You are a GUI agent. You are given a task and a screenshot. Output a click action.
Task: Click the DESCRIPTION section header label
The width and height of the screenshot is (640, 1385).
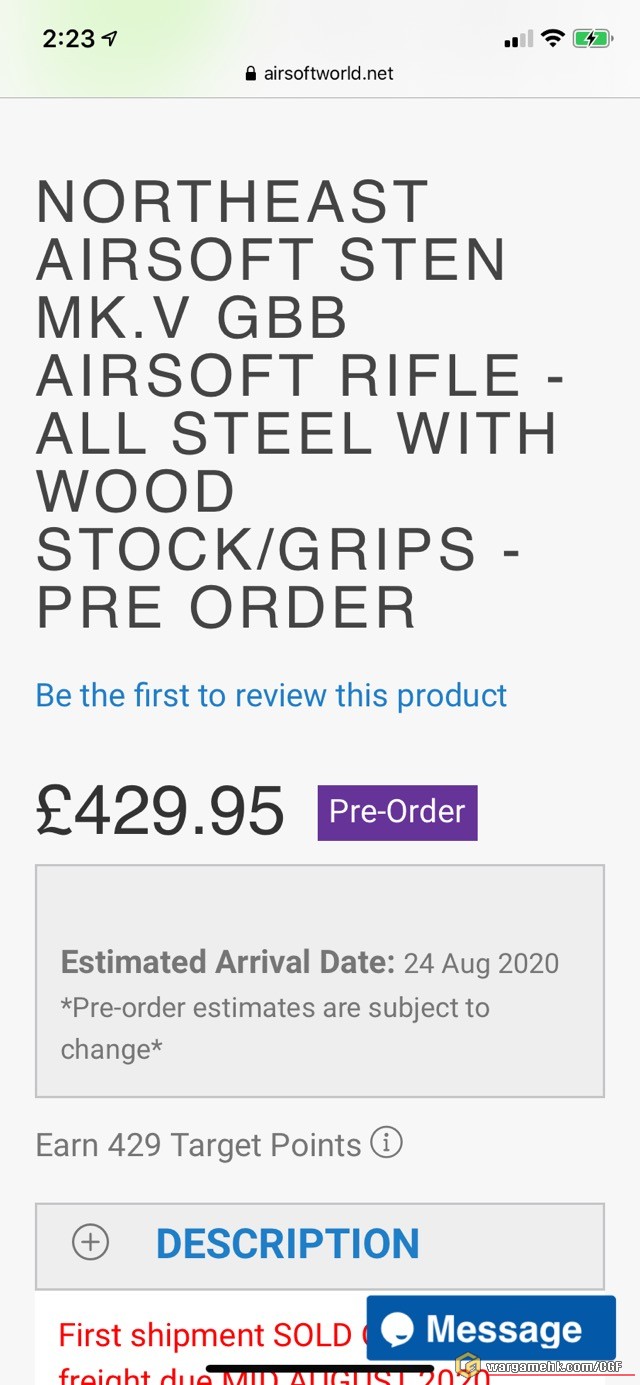click(x=287, y=1244)
